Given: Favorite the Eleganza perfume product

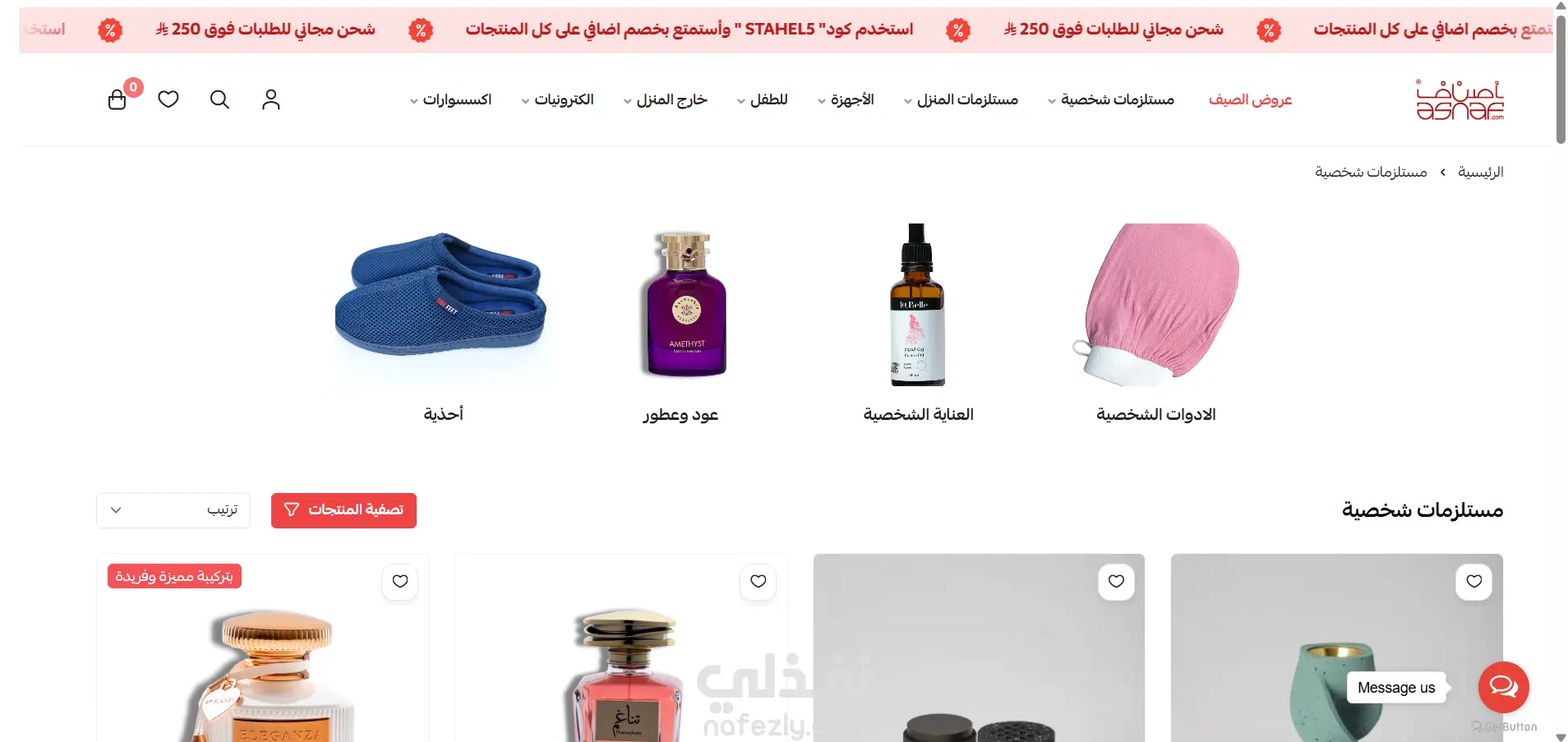Looking at the screenshot, I should click(x=400, y=582).
